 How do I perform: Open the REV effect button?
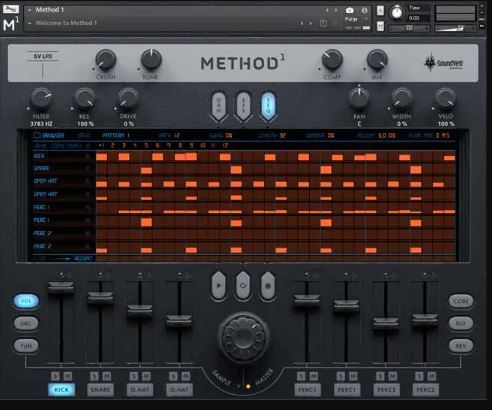(461, 346)
